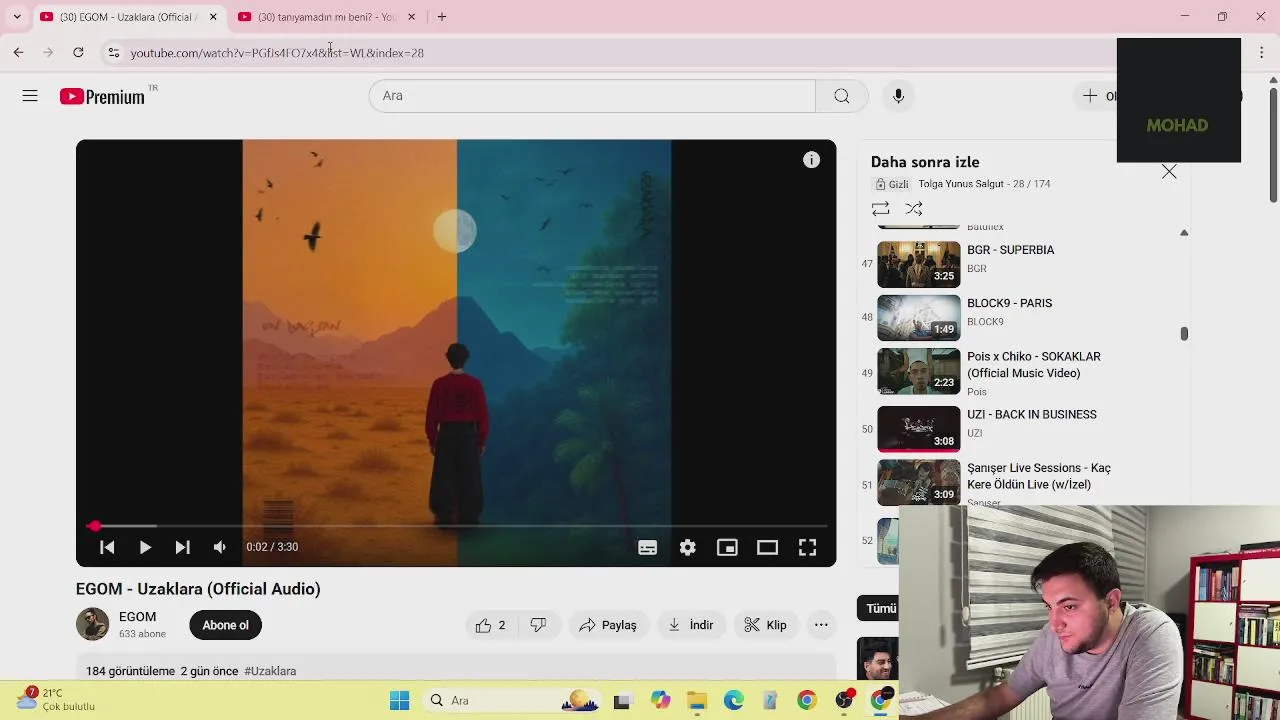This screenshot has width=1280, height=720.
Task: Go back in browser history
Action: pyautogui.click(x=18, y=52)
